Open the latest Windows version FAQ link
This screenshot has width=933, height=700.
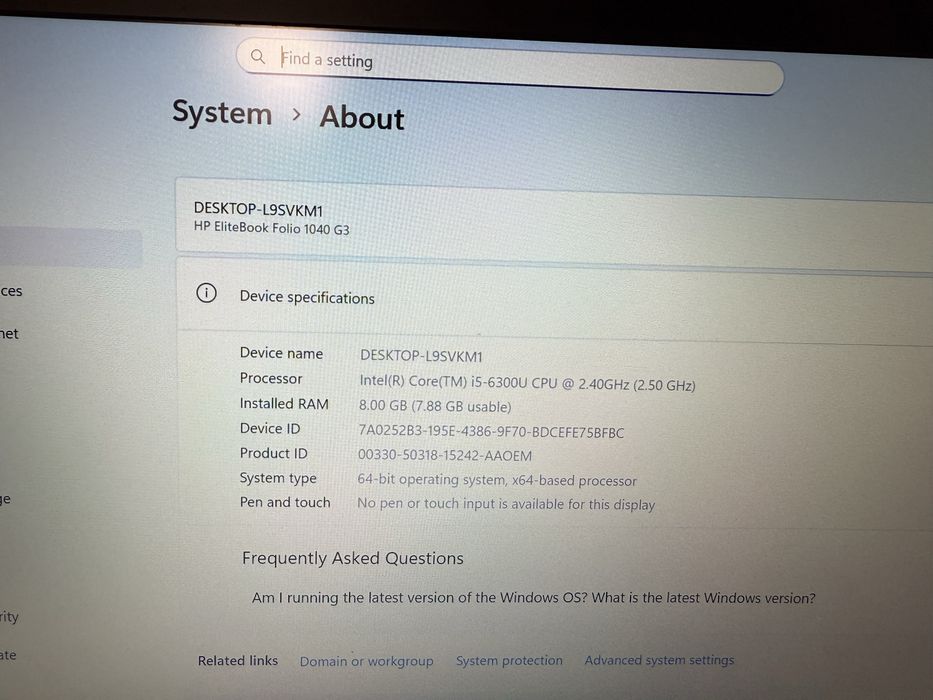click(533, 598)
